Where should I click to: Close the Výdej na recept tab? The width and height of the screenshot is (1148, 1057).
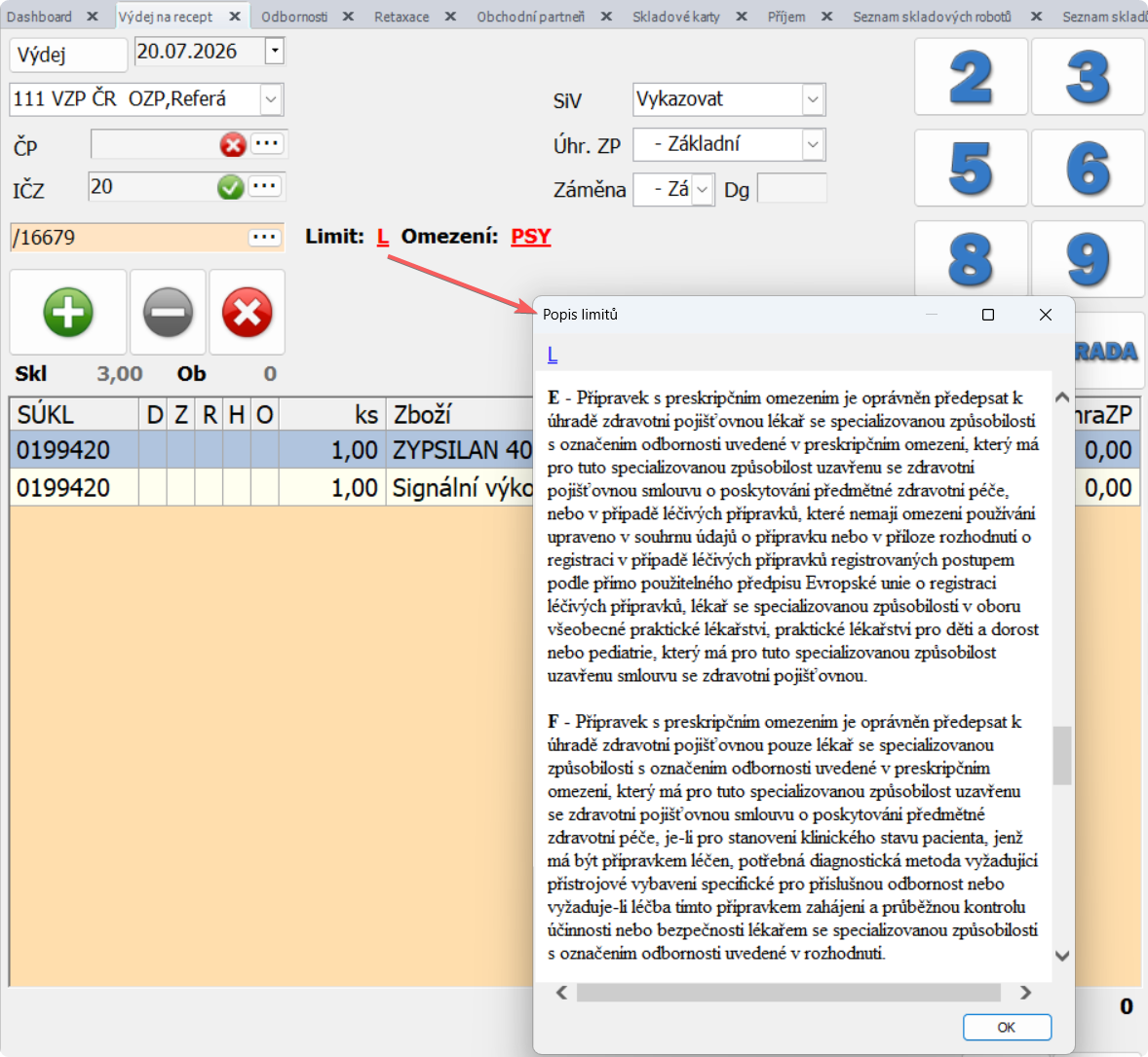234,17
